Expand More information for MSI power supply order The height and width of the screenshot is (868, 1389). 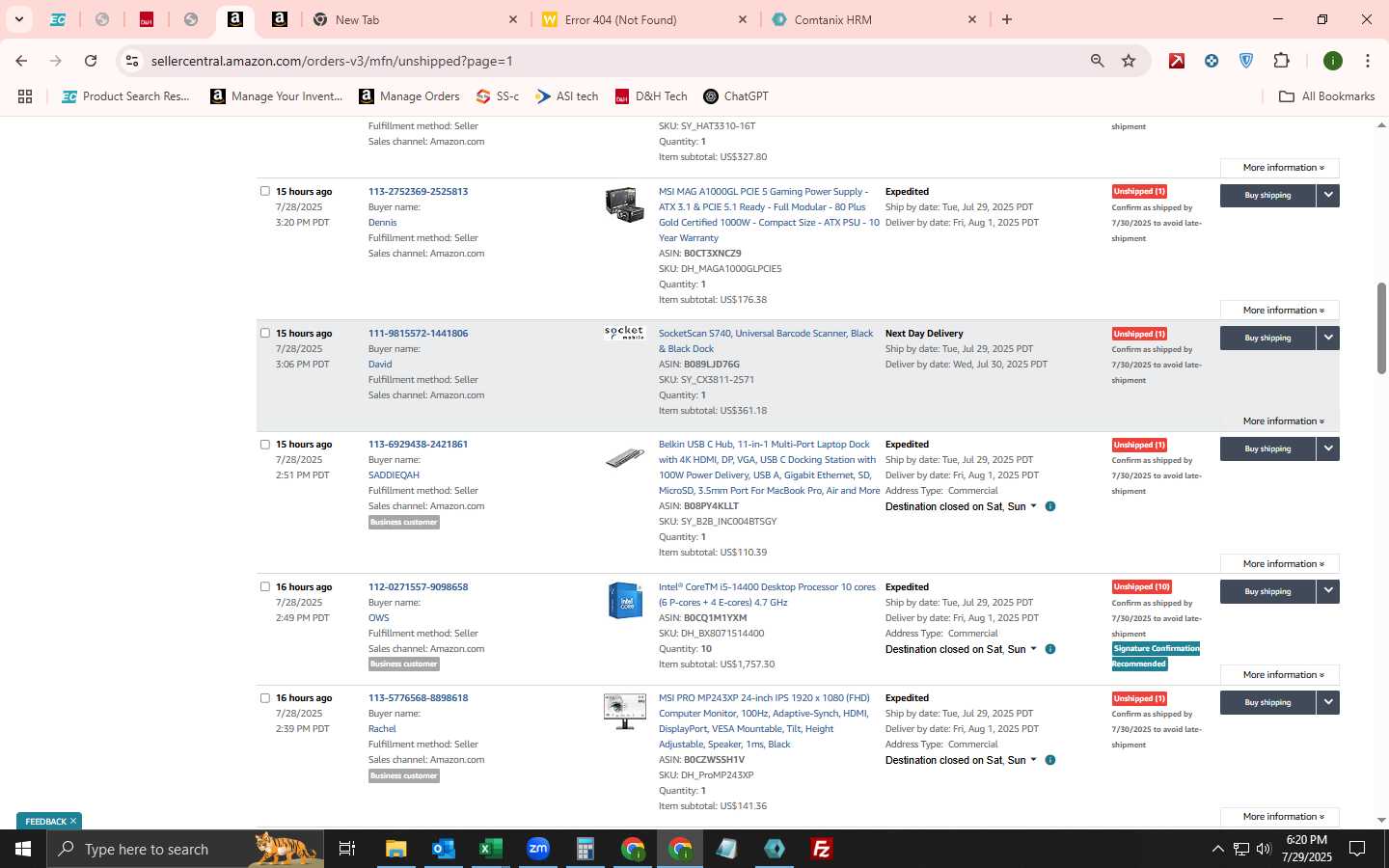tap(1279, 311)
